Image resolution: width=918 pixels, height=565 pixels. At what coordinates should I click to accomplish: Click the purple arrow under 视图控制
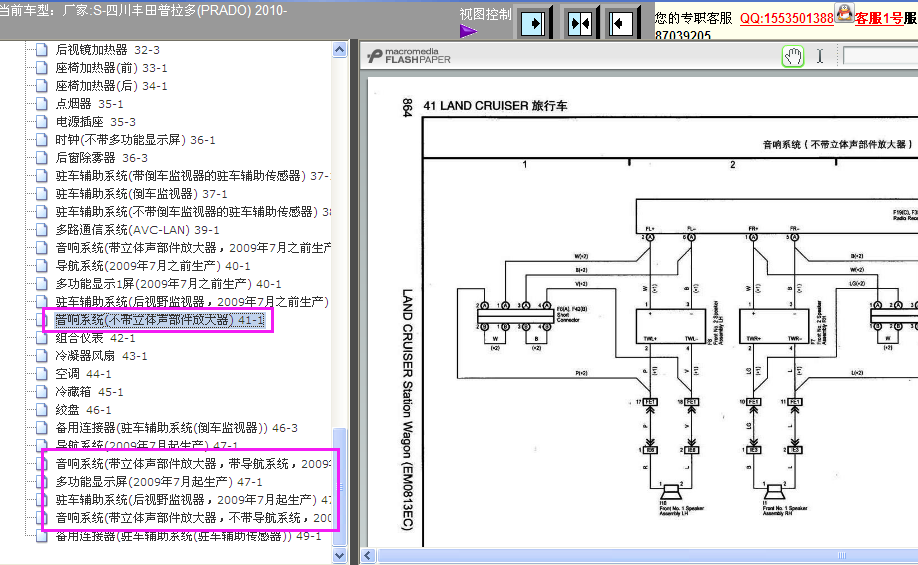468,31
